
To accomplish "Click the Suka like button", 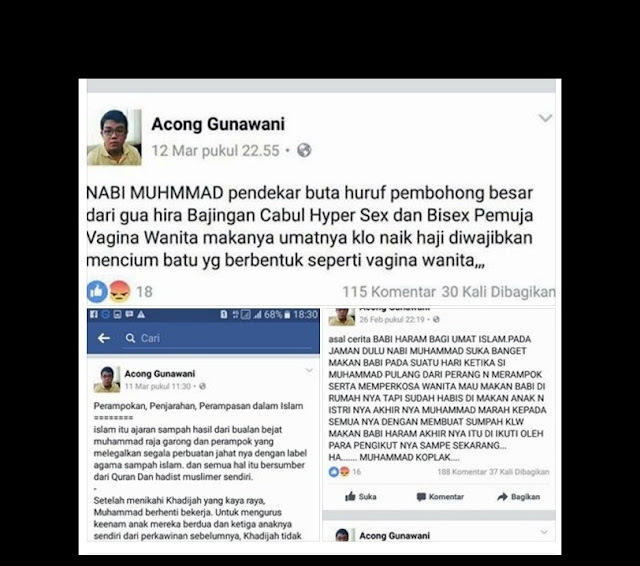I will pyautogui.click(x=361, y=497).
